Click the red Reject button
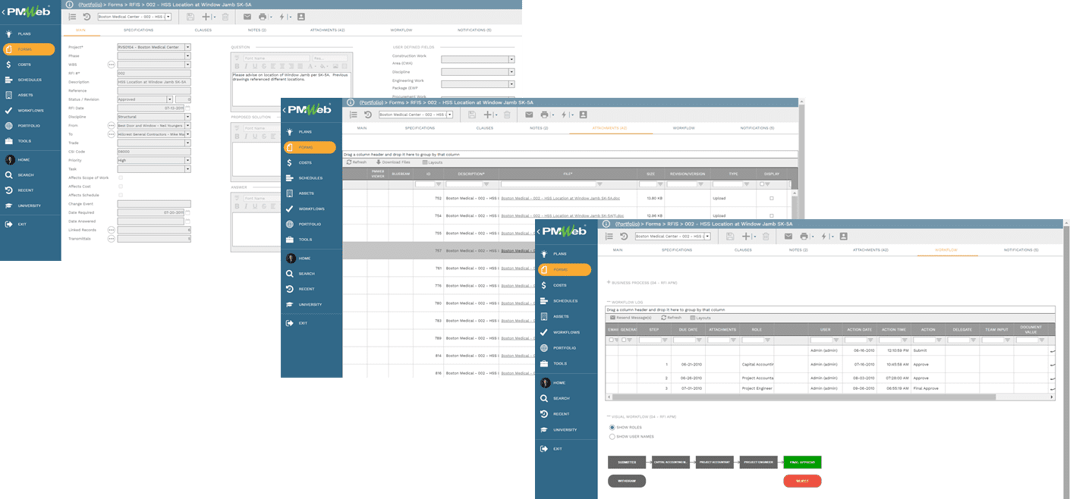The height and width of the screenshot is (499, 1070). click(802, 481)
